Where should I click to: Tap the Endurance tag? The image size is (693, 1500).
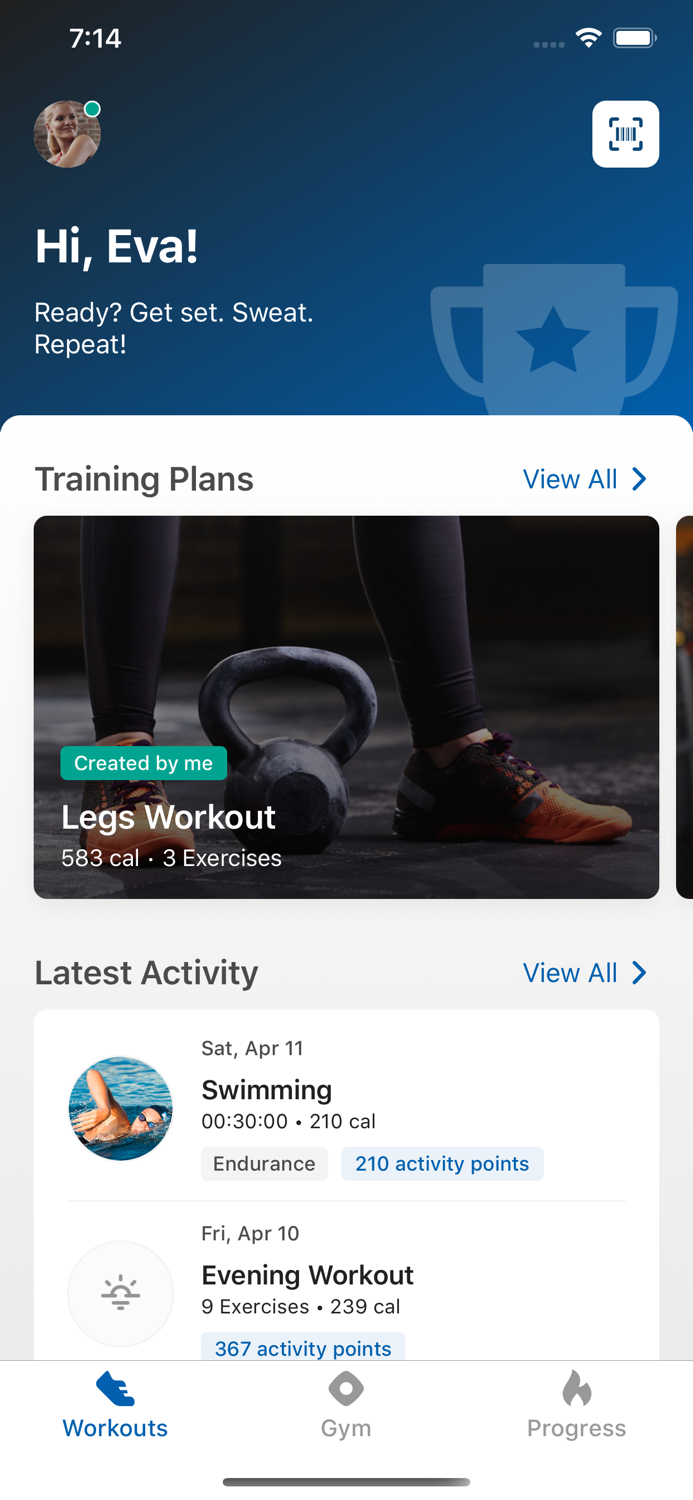[264, 1164]
